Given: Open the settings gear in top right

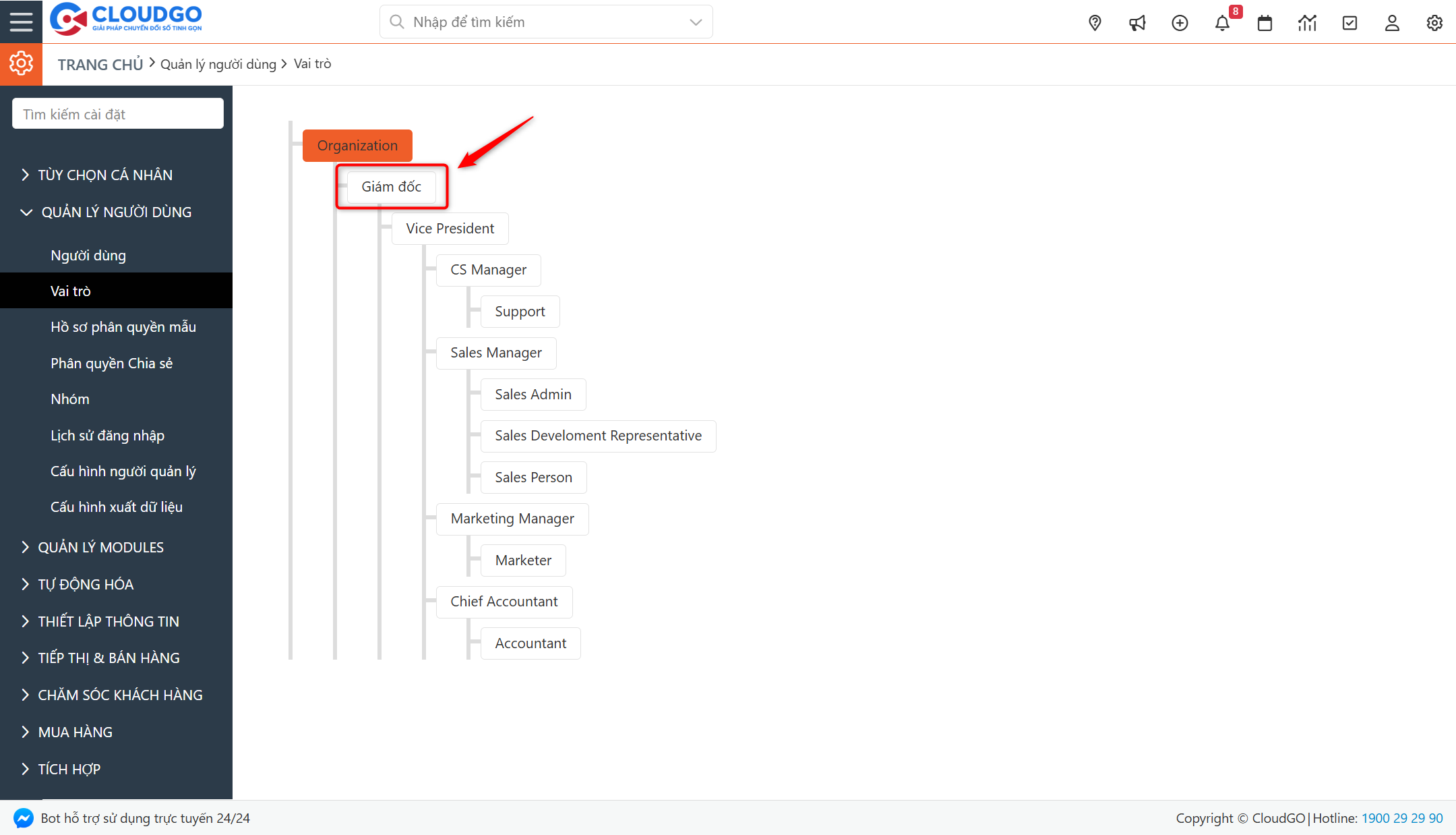Looking at the screenshot, I should pos(1434,22).
